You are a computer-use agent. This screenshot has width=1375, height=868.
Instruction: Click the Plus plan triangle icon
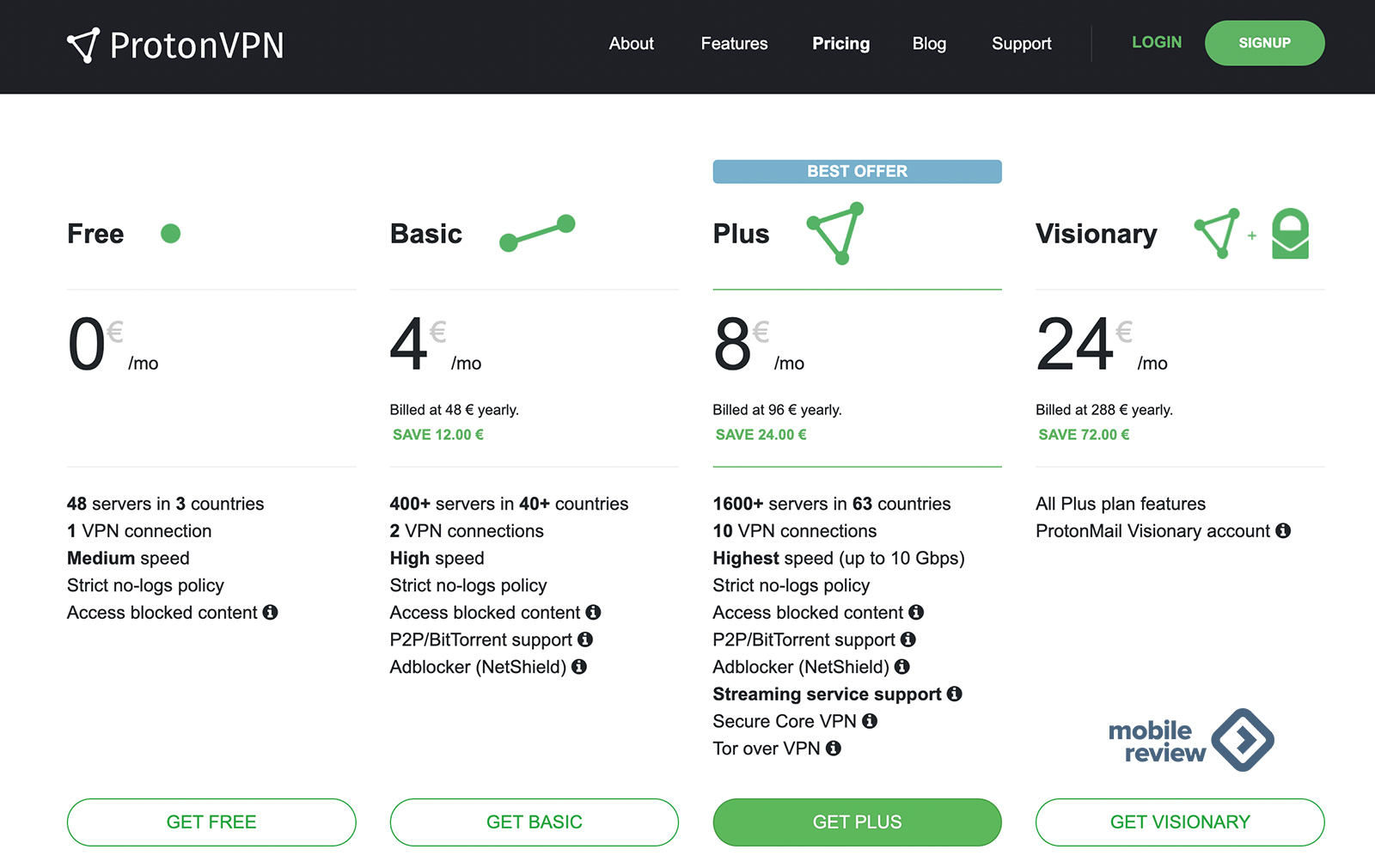[x=835, y=233]
